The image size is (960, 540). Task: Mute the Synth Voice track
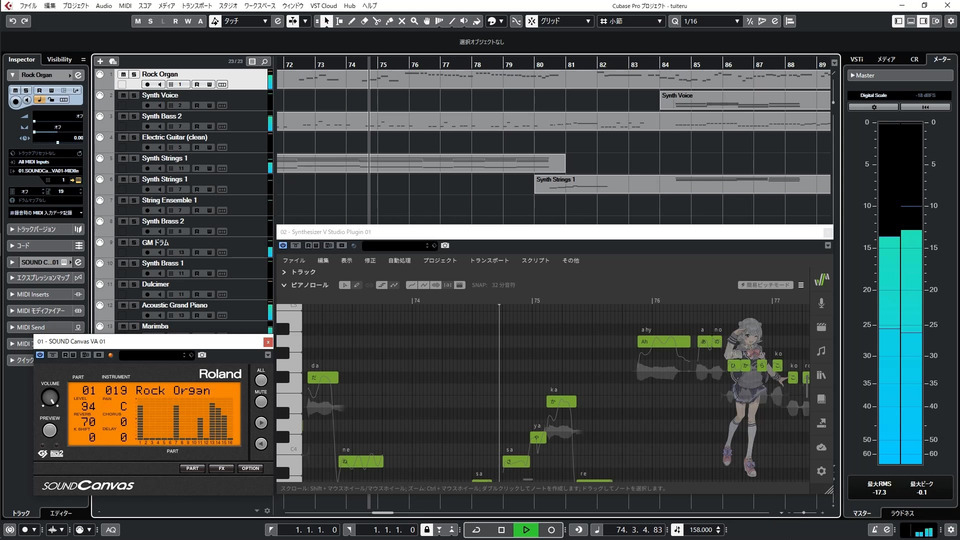pyautogui.click(x=123, y=96)
